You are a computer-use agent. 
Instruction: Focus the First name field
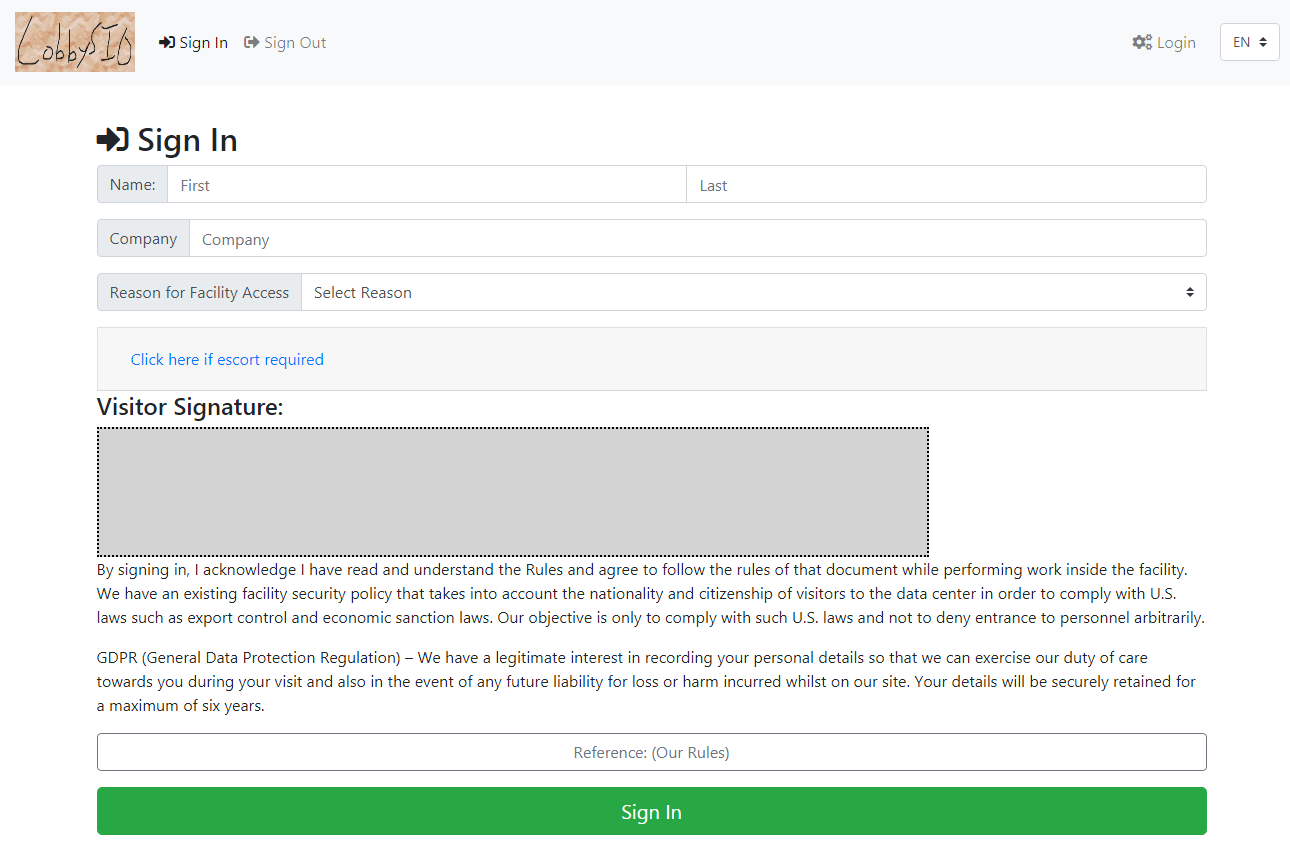tap(426, 185)
